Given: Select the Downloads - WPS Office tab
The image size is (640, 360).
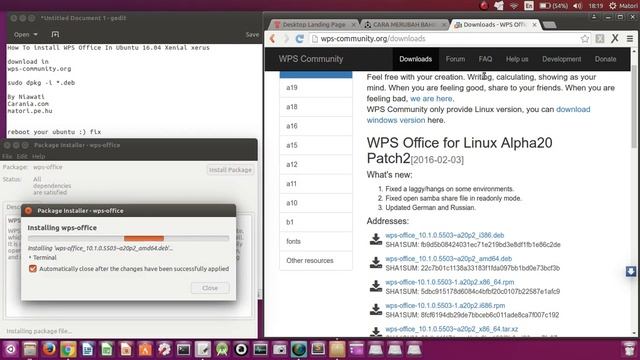Looking at the screenshot, I should pos(495,24).
